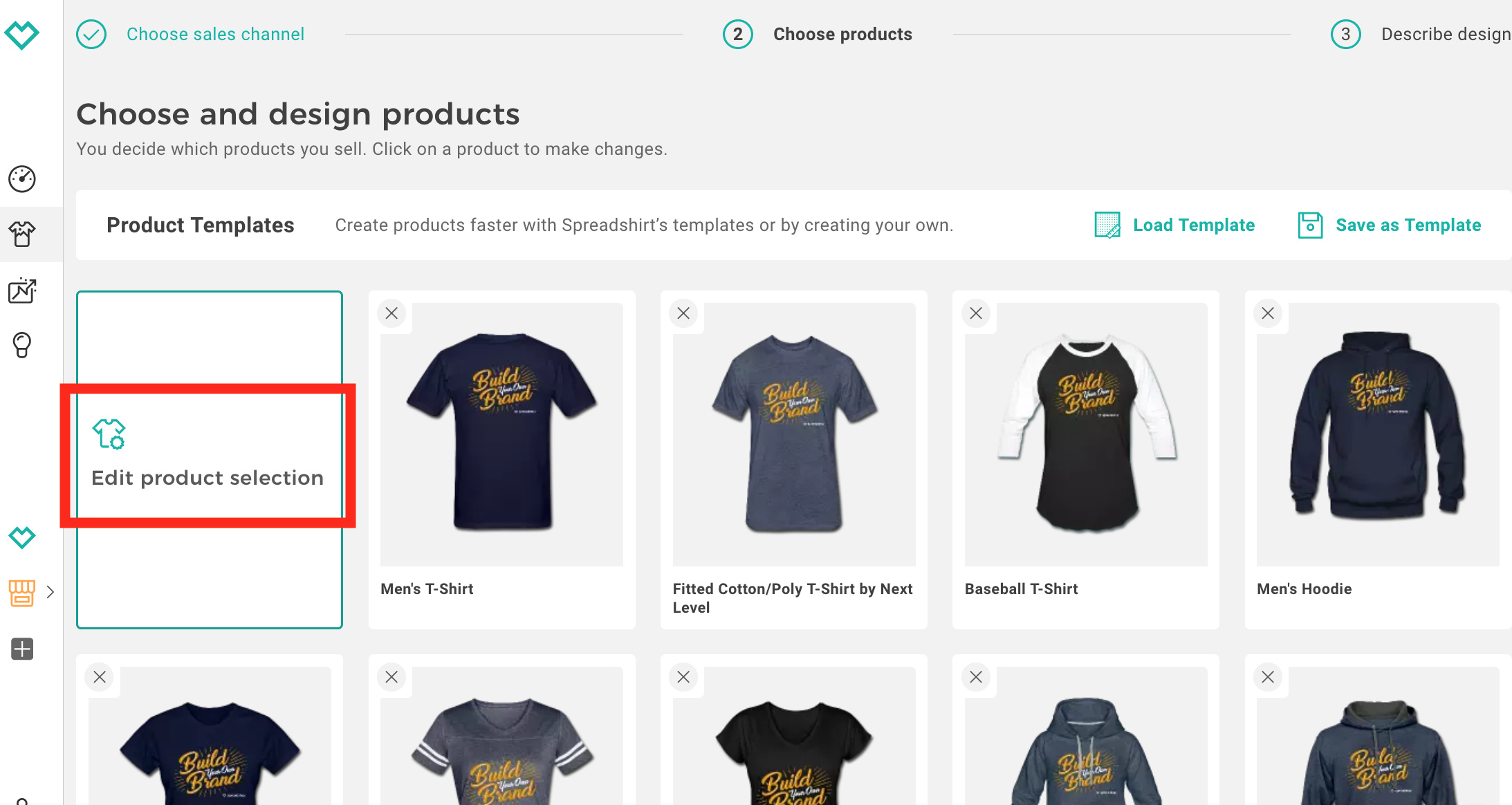Open the dashboard gauge icon in the sidebar
The height and width of the screenshot is (805, 1512).
22,179
